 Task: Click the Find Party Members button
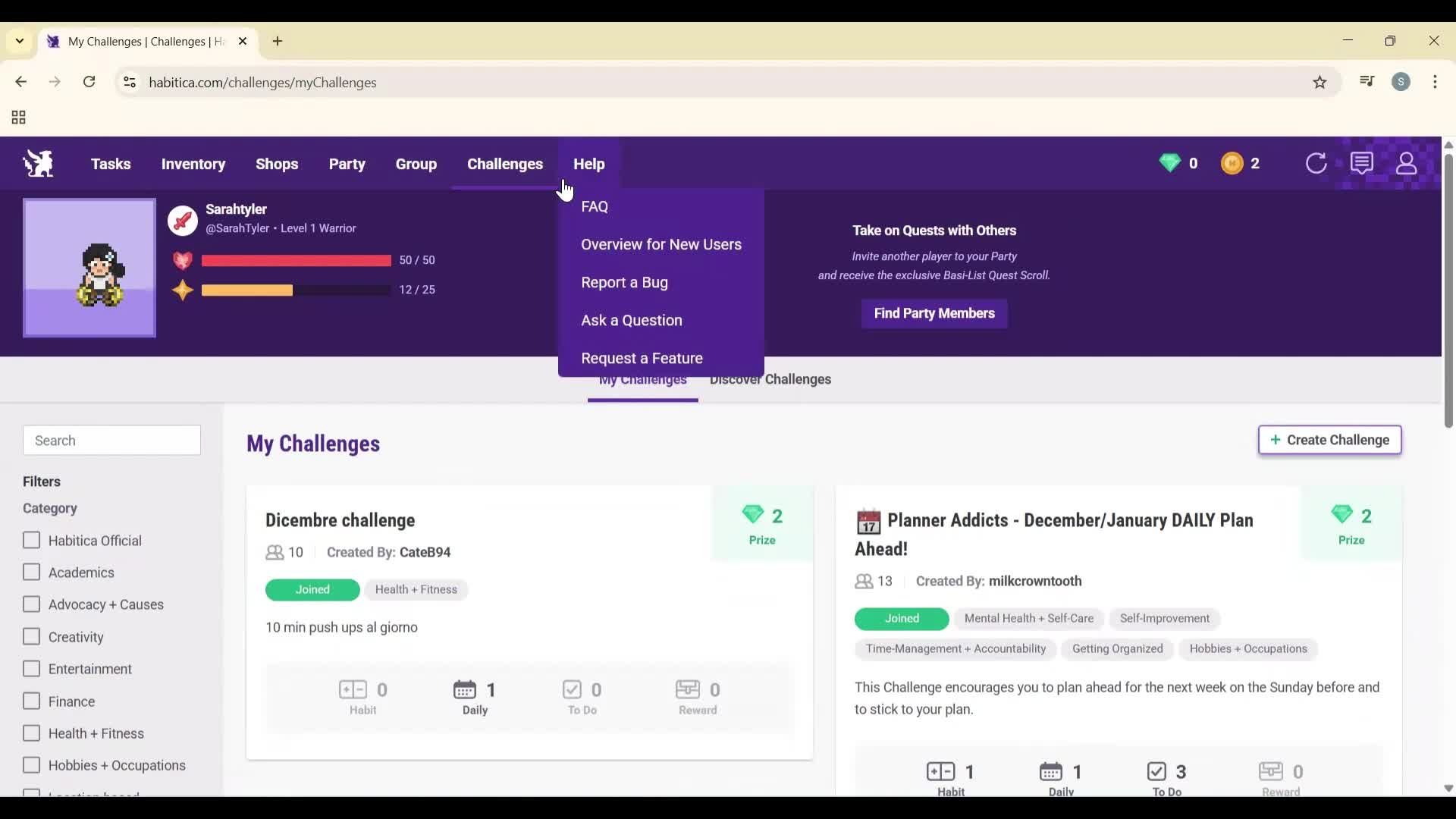coord(934,313)
